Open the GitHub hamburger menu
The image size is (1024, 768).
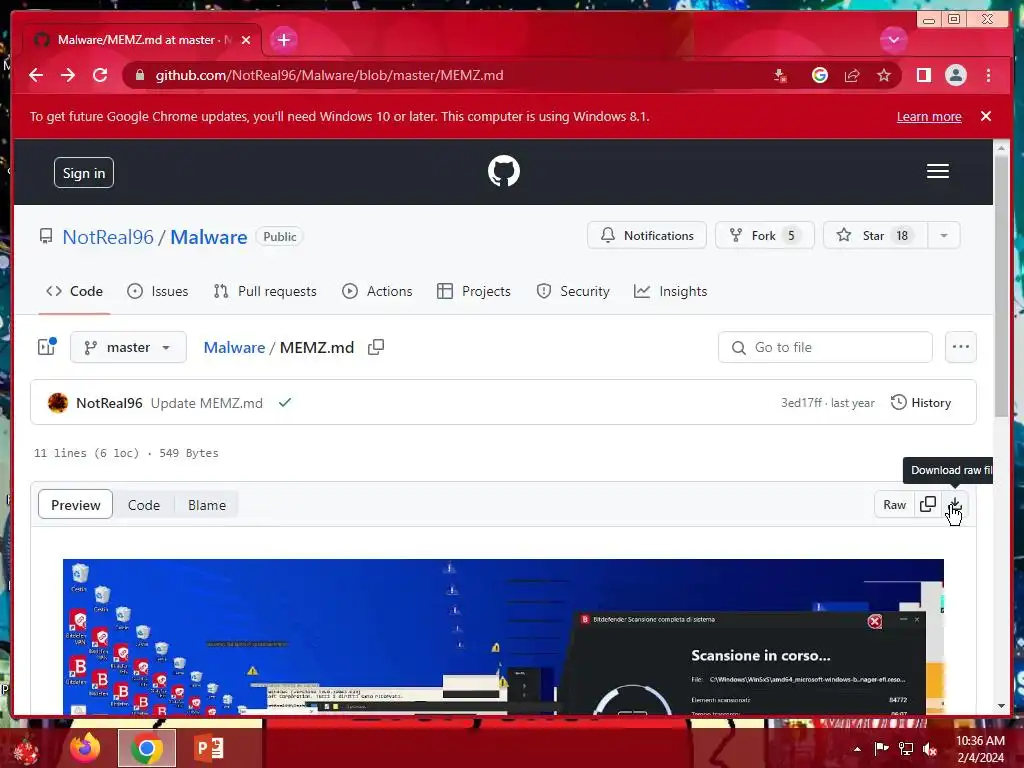[937, 171]
